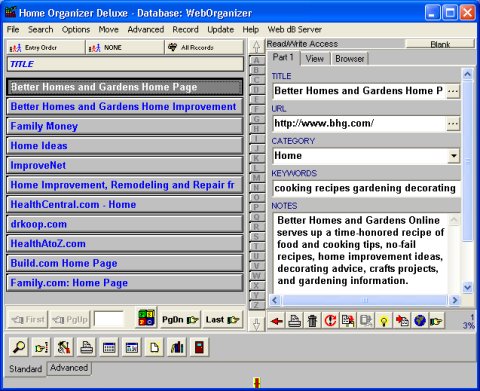Switch to the Advanced toolbar tab
The height and width of the screenshot is (391, 480).
click(69, 368)
